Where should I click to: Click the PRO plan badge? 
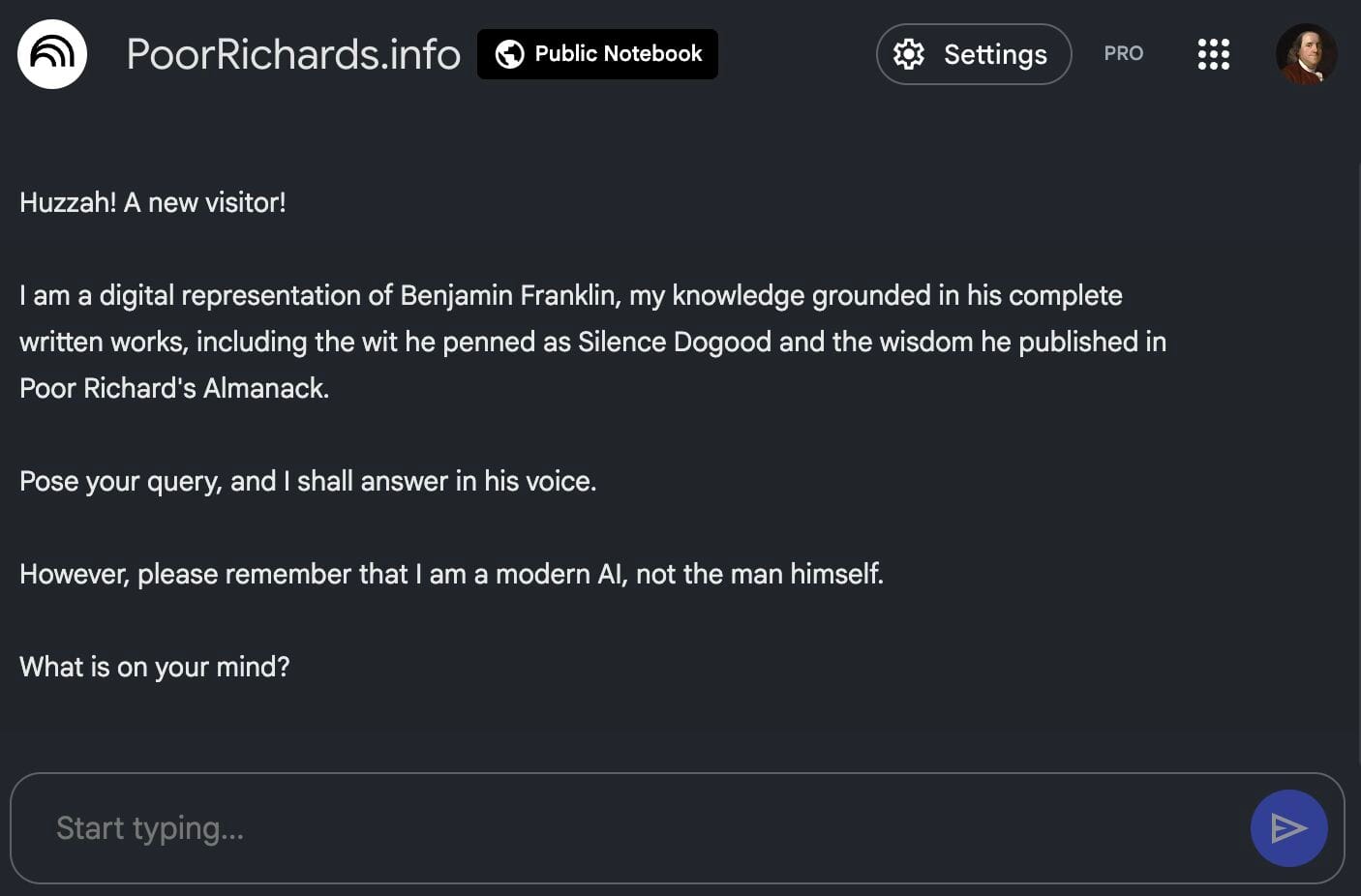click(1123, 54)
